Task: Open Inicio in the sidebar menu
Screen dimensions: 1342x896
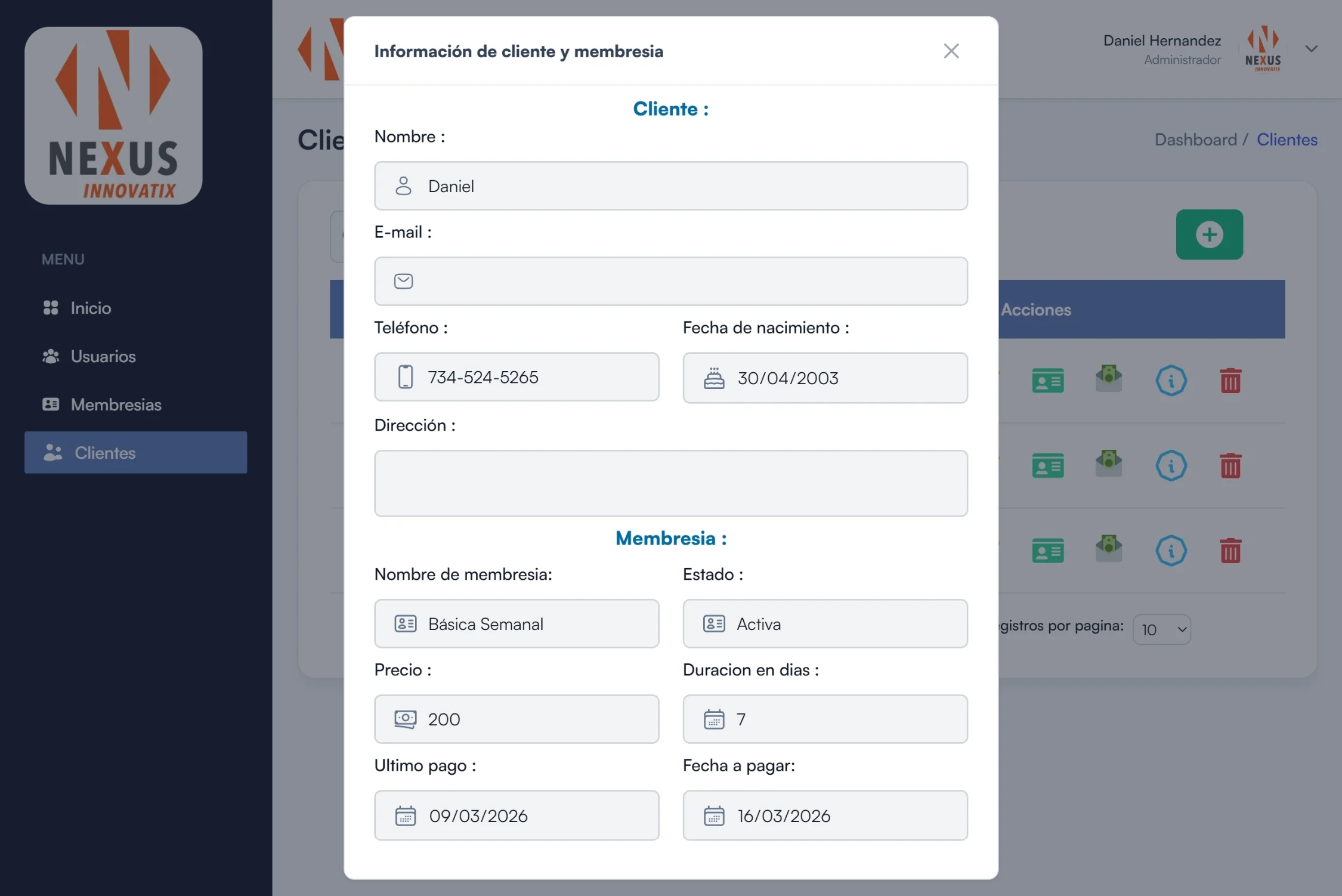Action: tap(91, 308)
